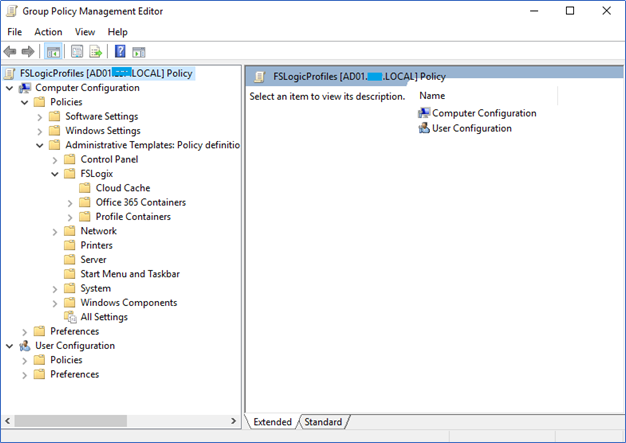Click the Forward arrow toolbar icon
Image resolution: width=626 pixels, height=443 pixels.
tap(28, 51)
